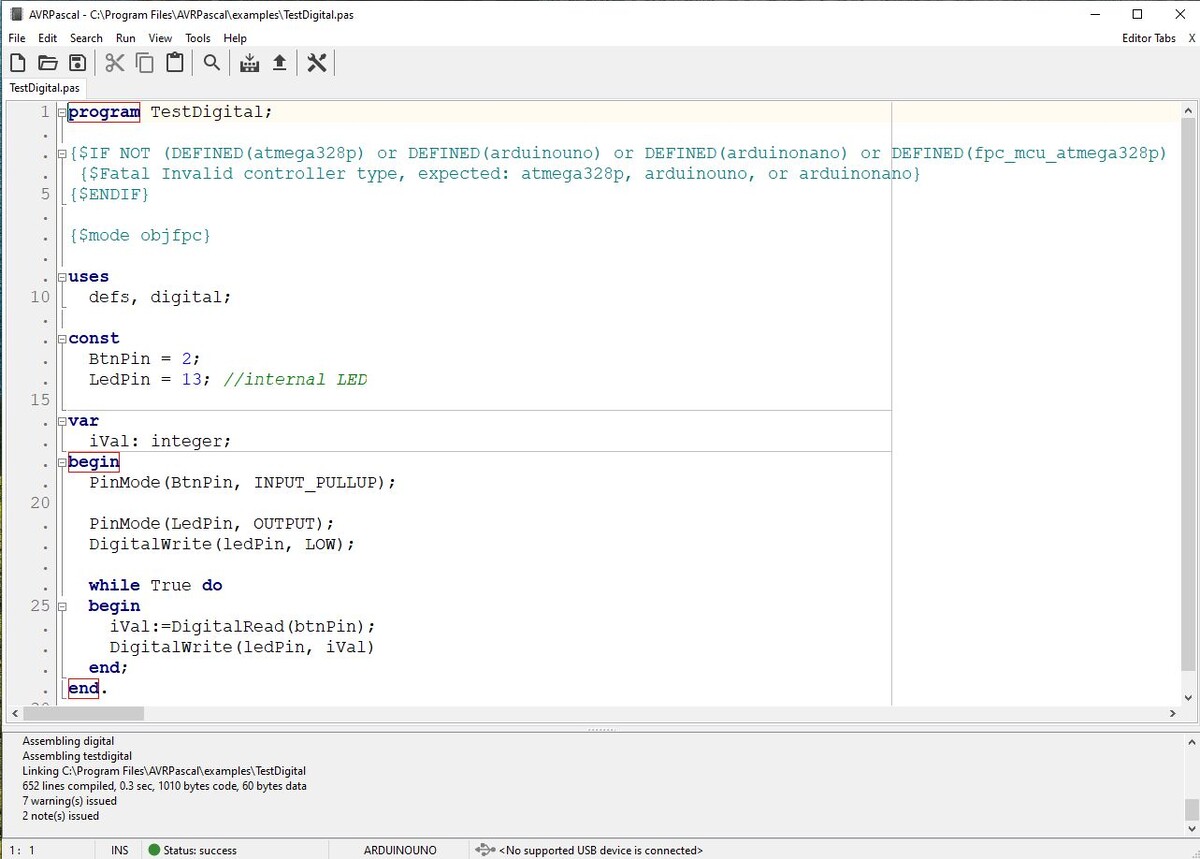Cut selection with the scissors icon

115,63
